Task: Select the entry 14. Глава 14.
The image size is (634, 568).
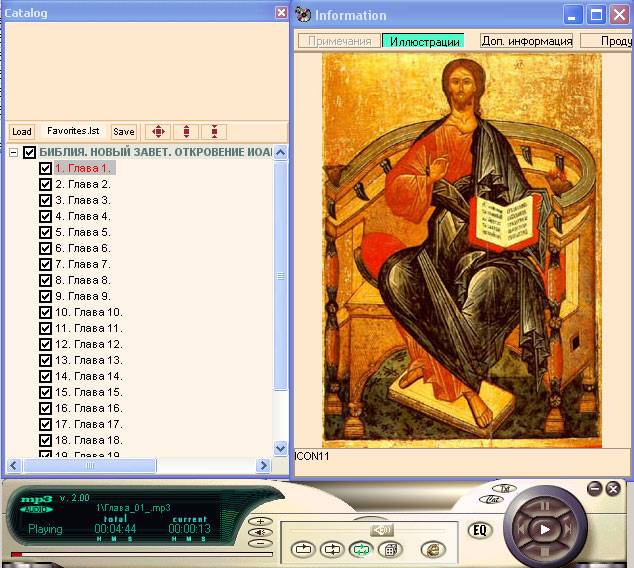Action: tap(89, 376)
